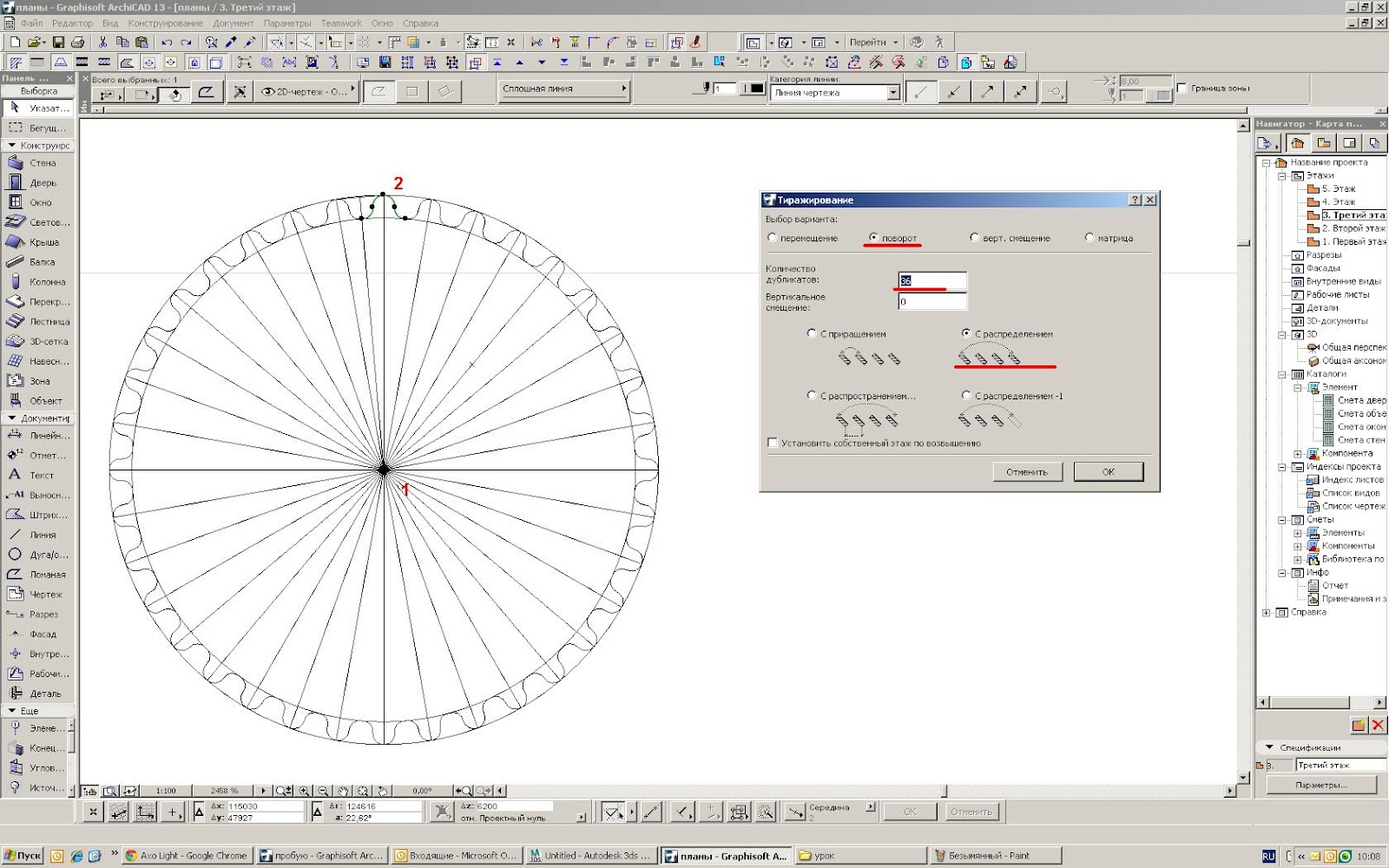Viewport: 1389px width, 868px height.
Task: Select the поворот radio option
Action: point(873,238)
